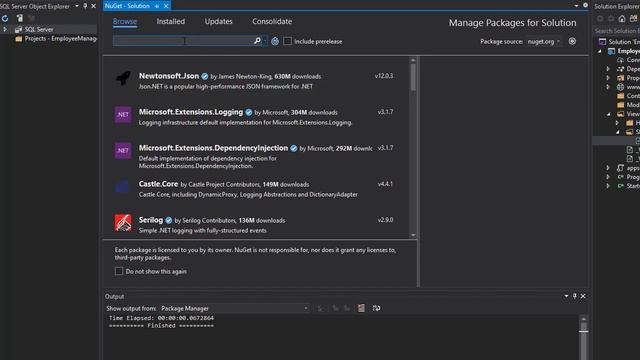This screenshot has width=640, height=360.
Task: Open NuGet package source settings gear
Action: (x=572, y=41)
